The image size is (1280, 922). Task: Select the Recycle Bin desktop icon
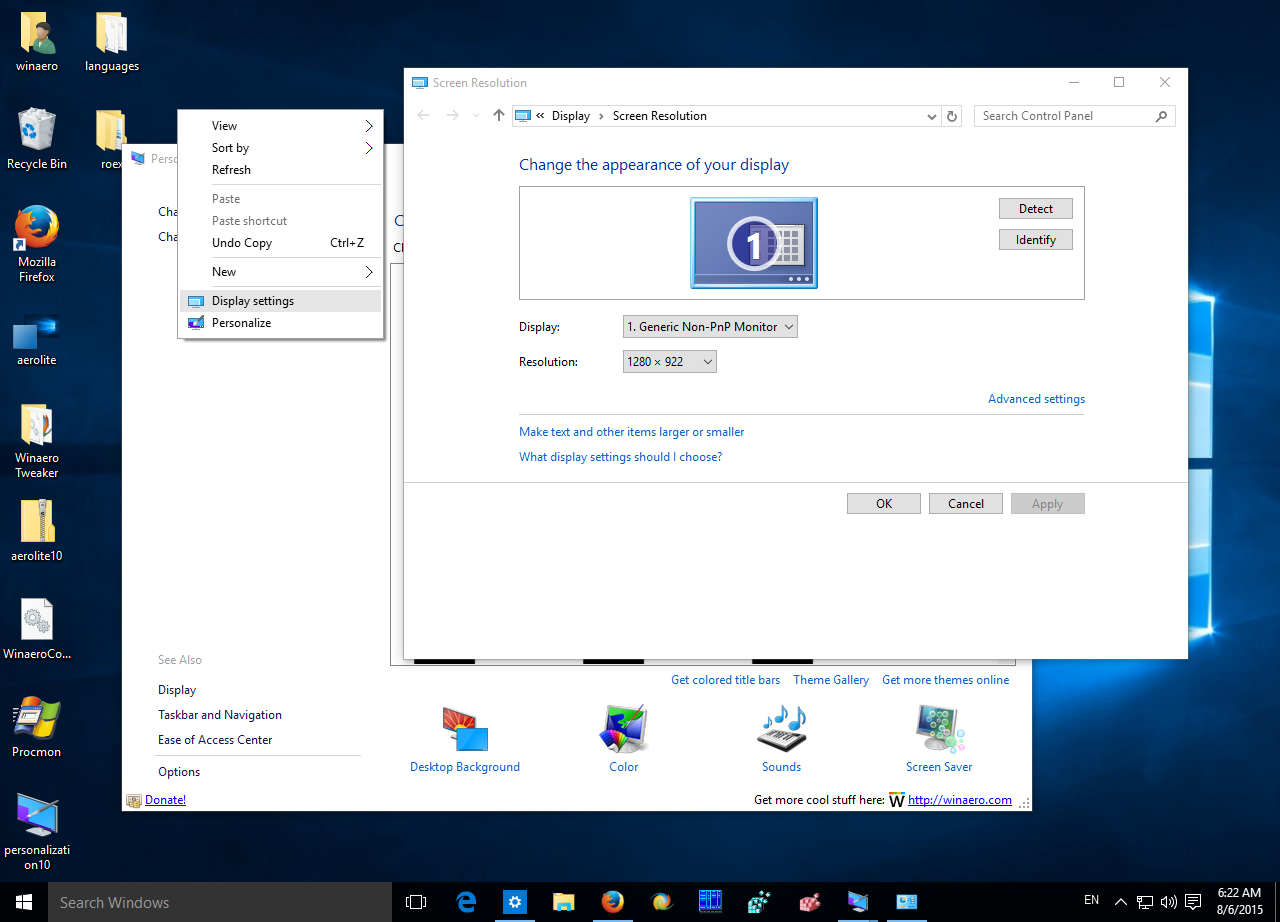37,139
